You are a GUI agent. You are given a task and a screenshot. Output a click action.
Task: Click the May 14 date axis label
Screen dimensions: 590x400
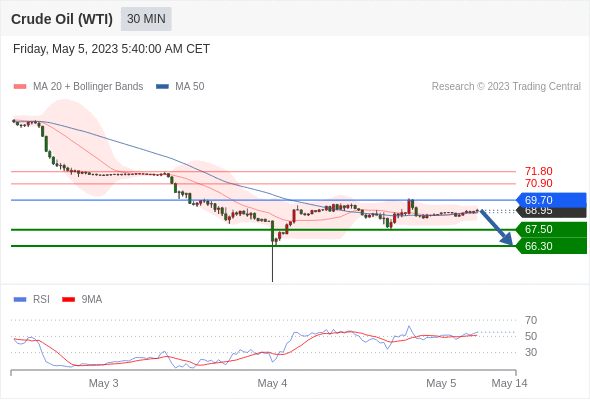pos(509,383)
